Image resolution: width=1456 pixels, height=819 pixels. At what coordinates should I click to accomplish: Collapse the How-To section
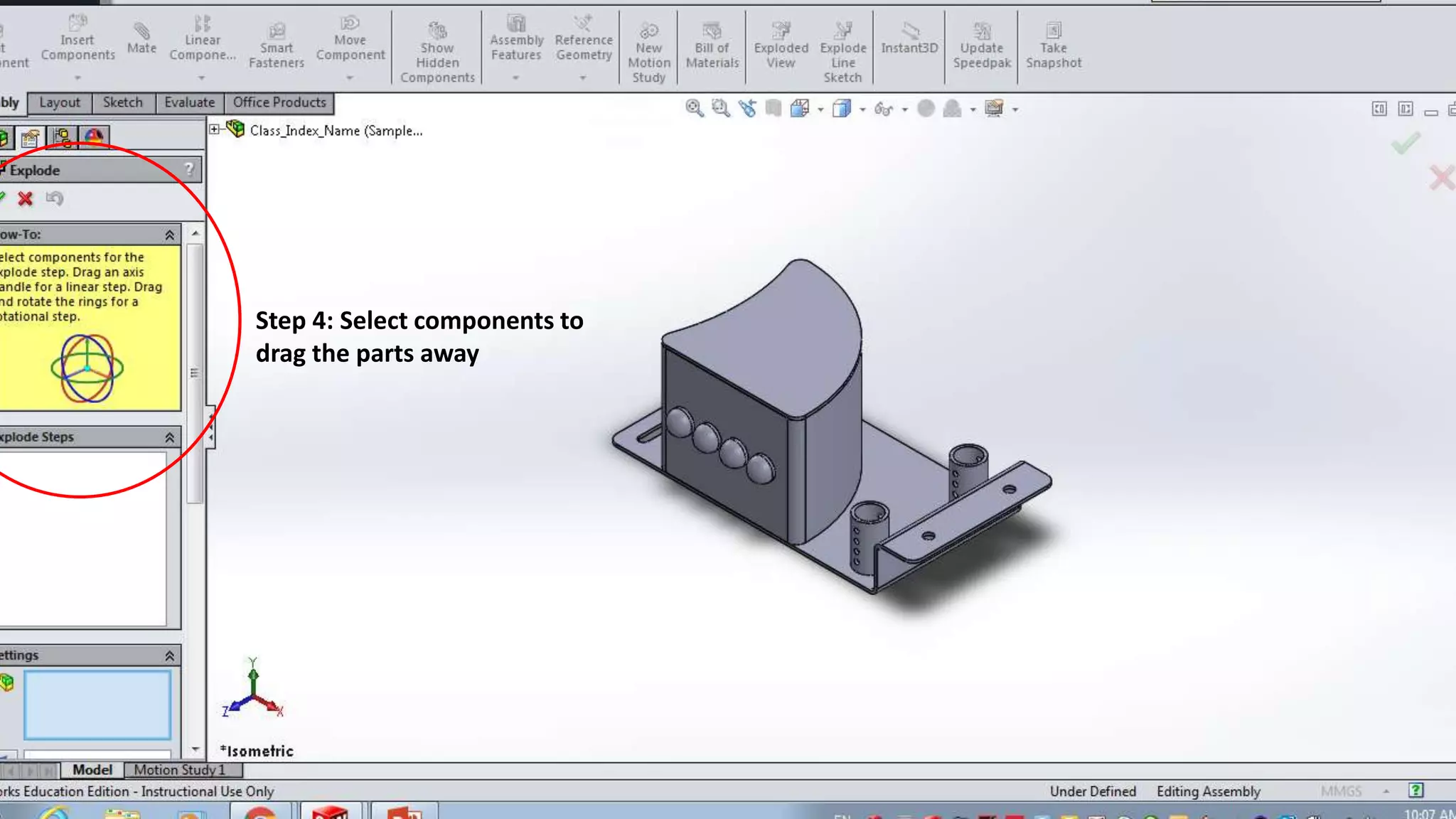coord(170,235)
